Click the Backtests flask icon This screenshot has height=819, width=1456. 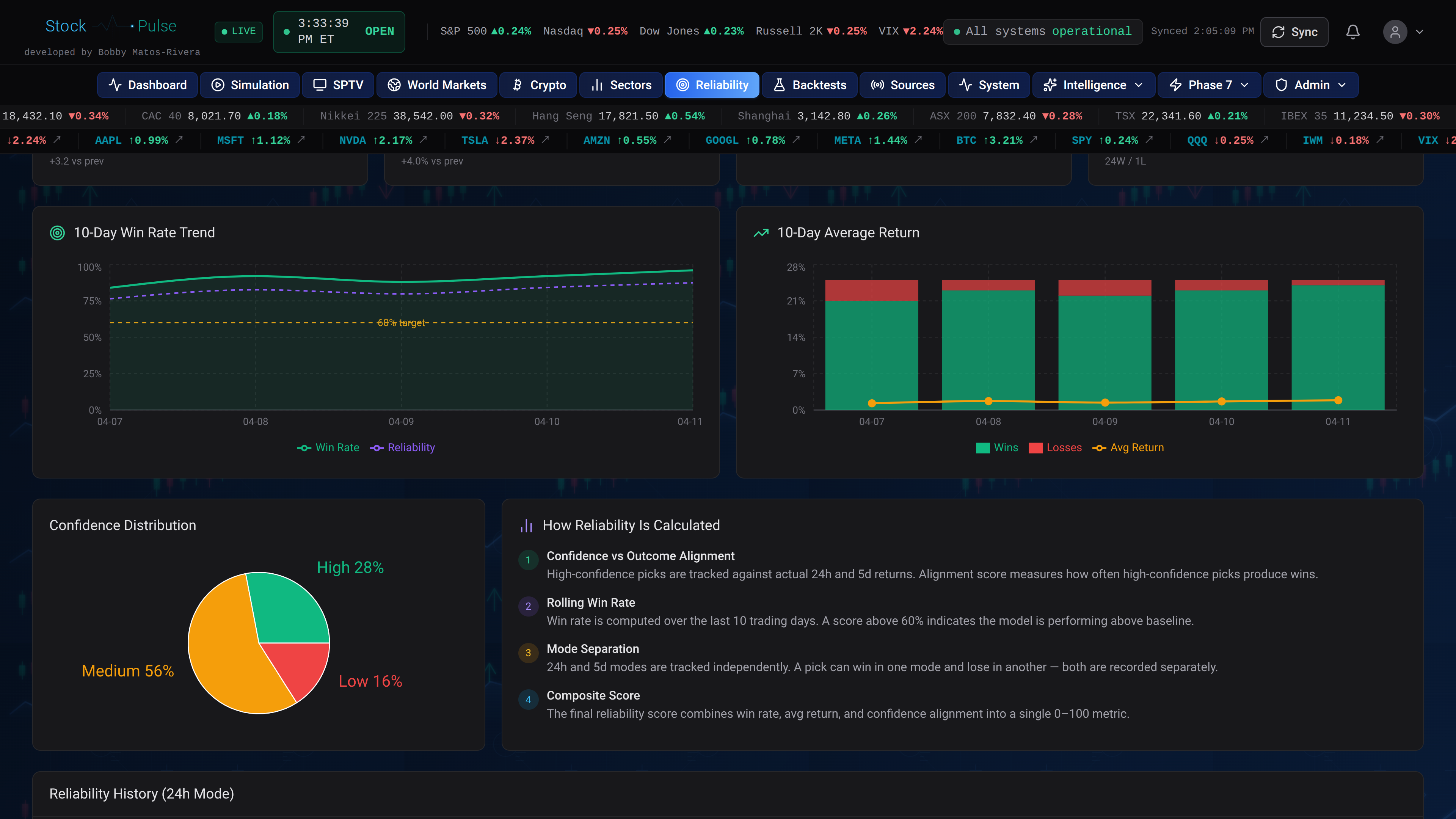click(780, 85)
